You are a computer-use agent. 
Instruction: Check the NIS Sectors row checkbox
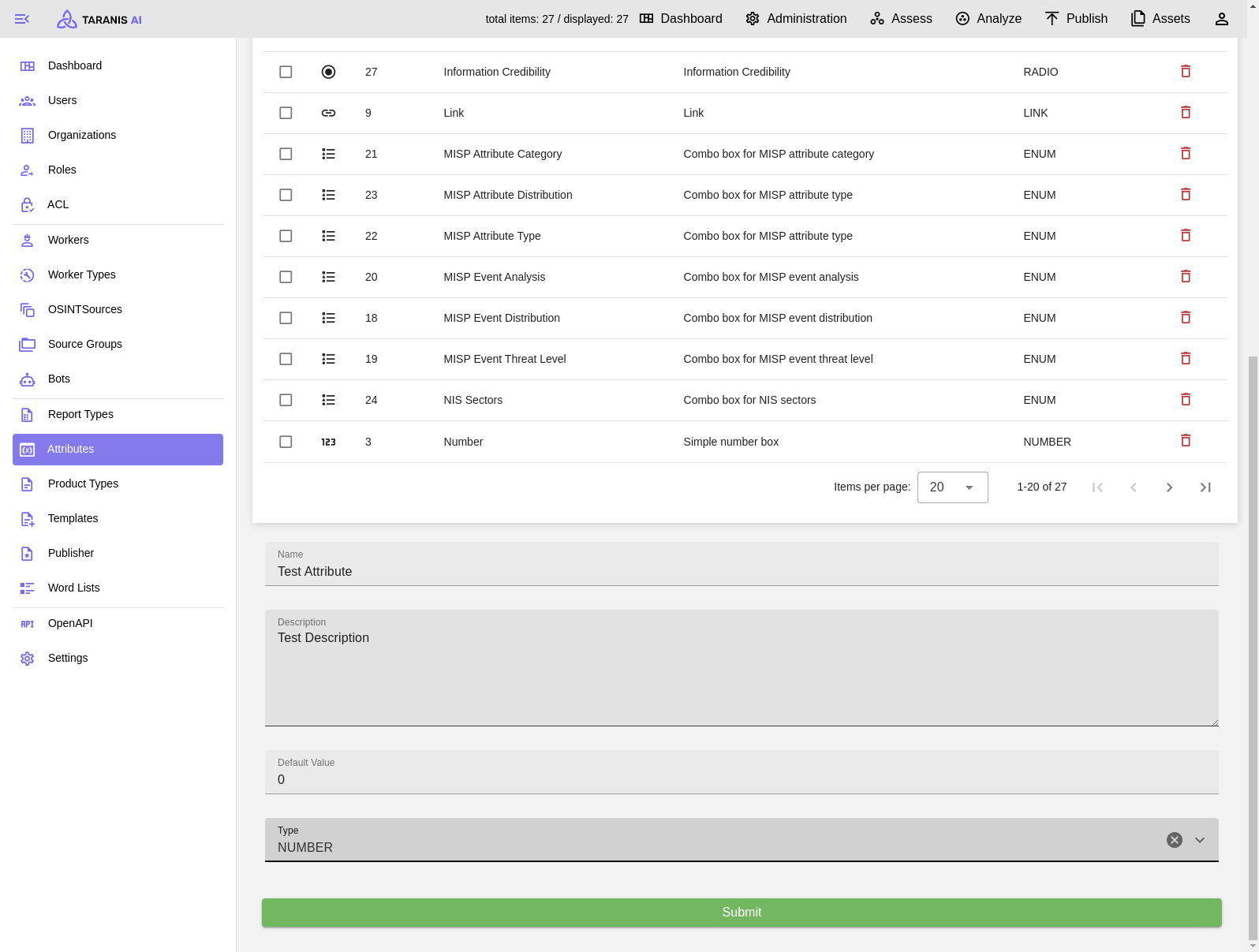tap(286, 400)
